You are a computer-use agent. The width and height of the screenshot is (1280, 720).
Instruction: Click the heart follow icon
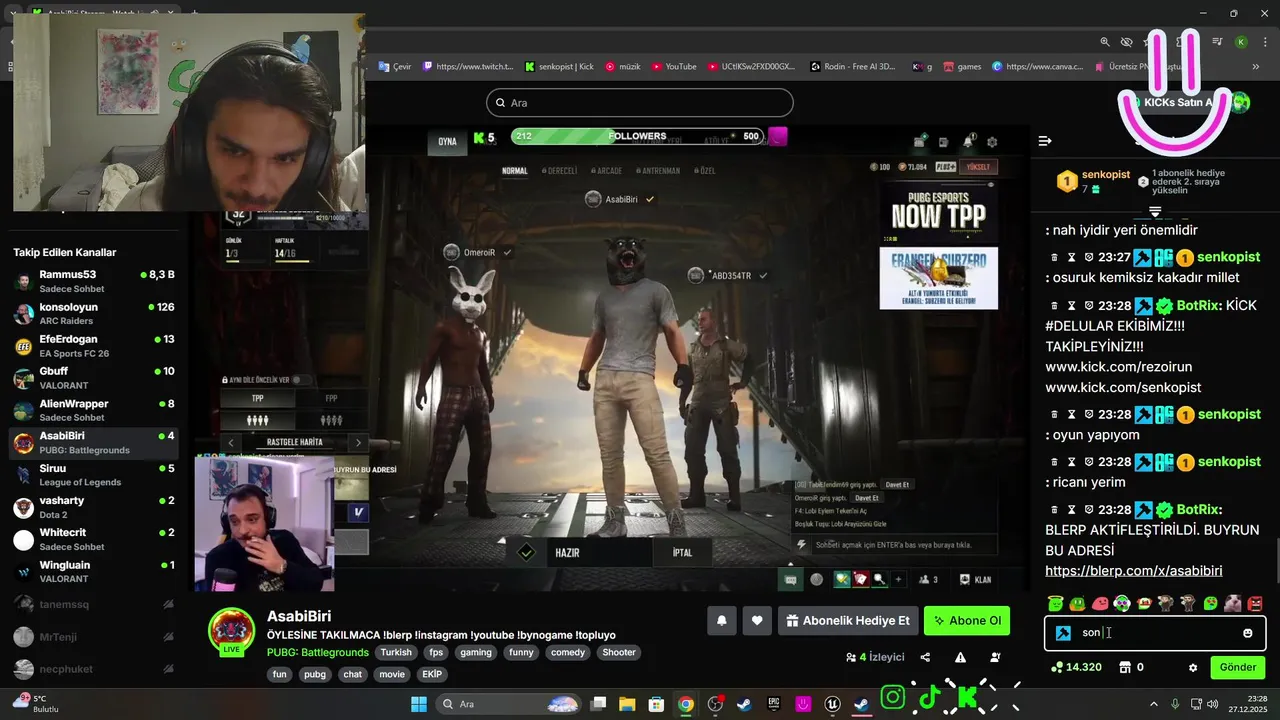pyautogui.click(x=757, y=621)
